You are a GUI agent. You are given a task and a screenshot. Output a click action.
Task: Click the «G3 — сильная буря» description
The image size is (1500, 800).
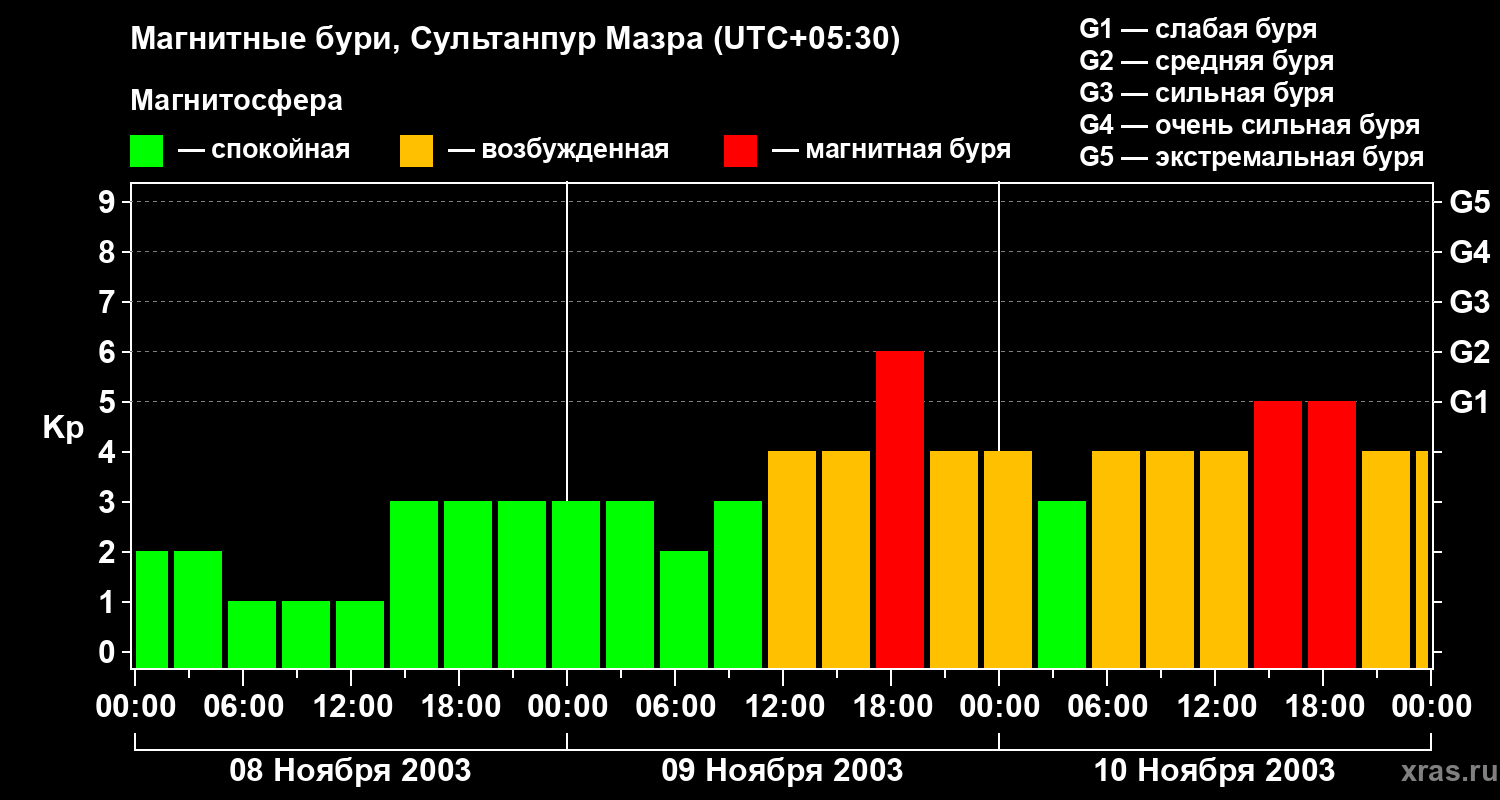(1206, 93)
